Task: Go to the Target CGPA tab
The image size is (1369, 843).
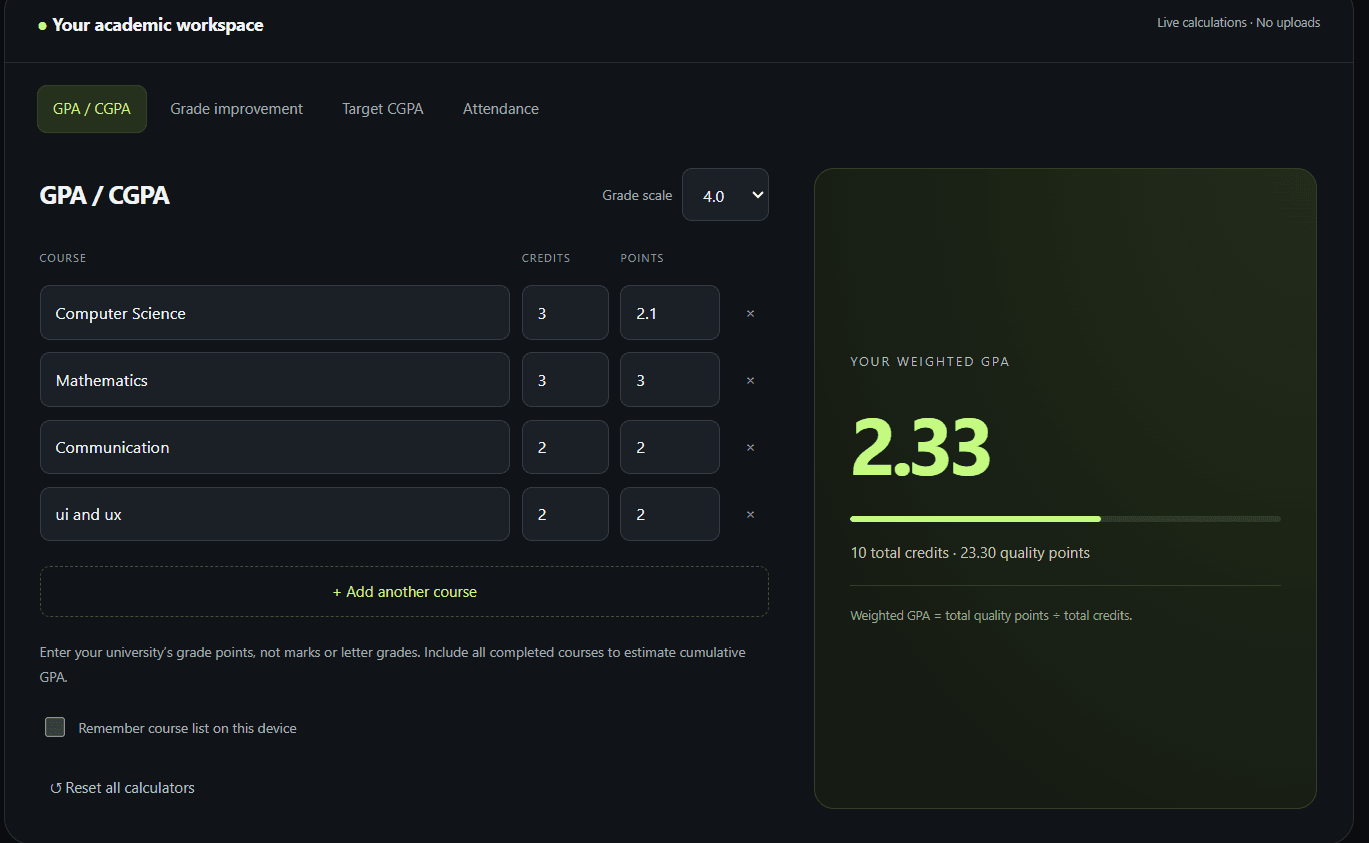Action: 383,109
